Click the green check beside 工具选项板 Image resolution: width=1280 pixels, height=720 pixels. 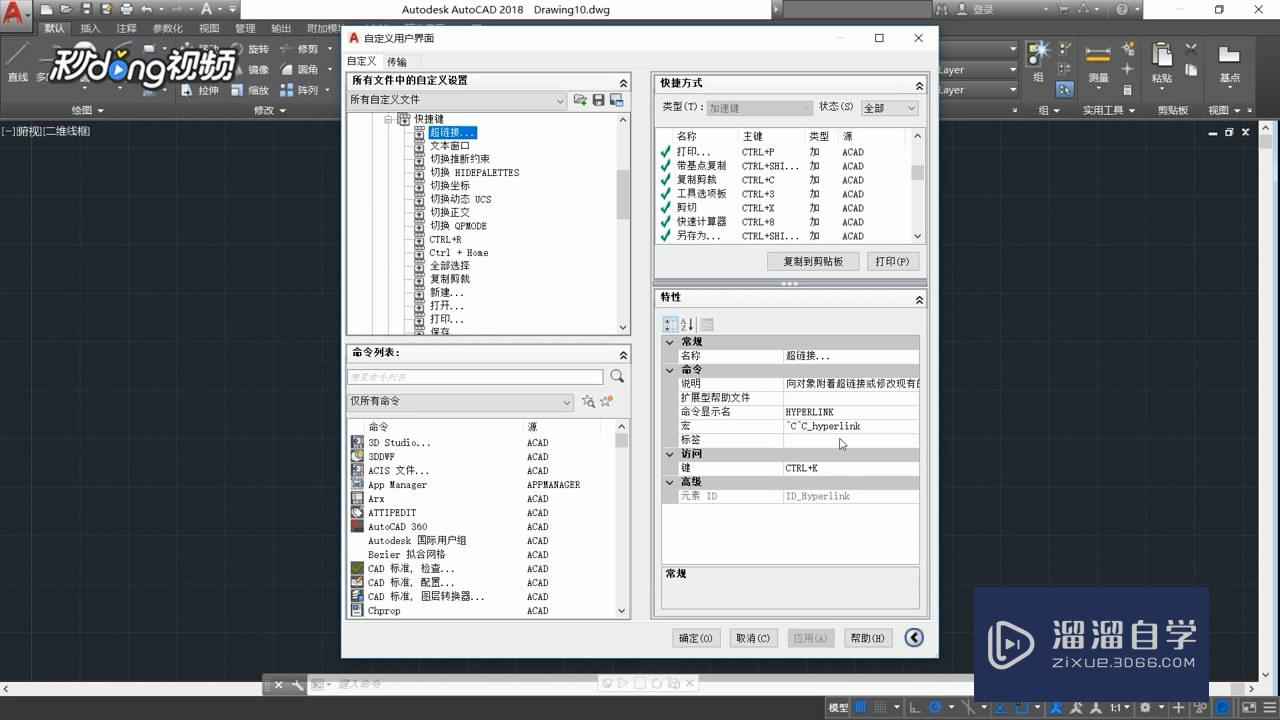[666, 194]
